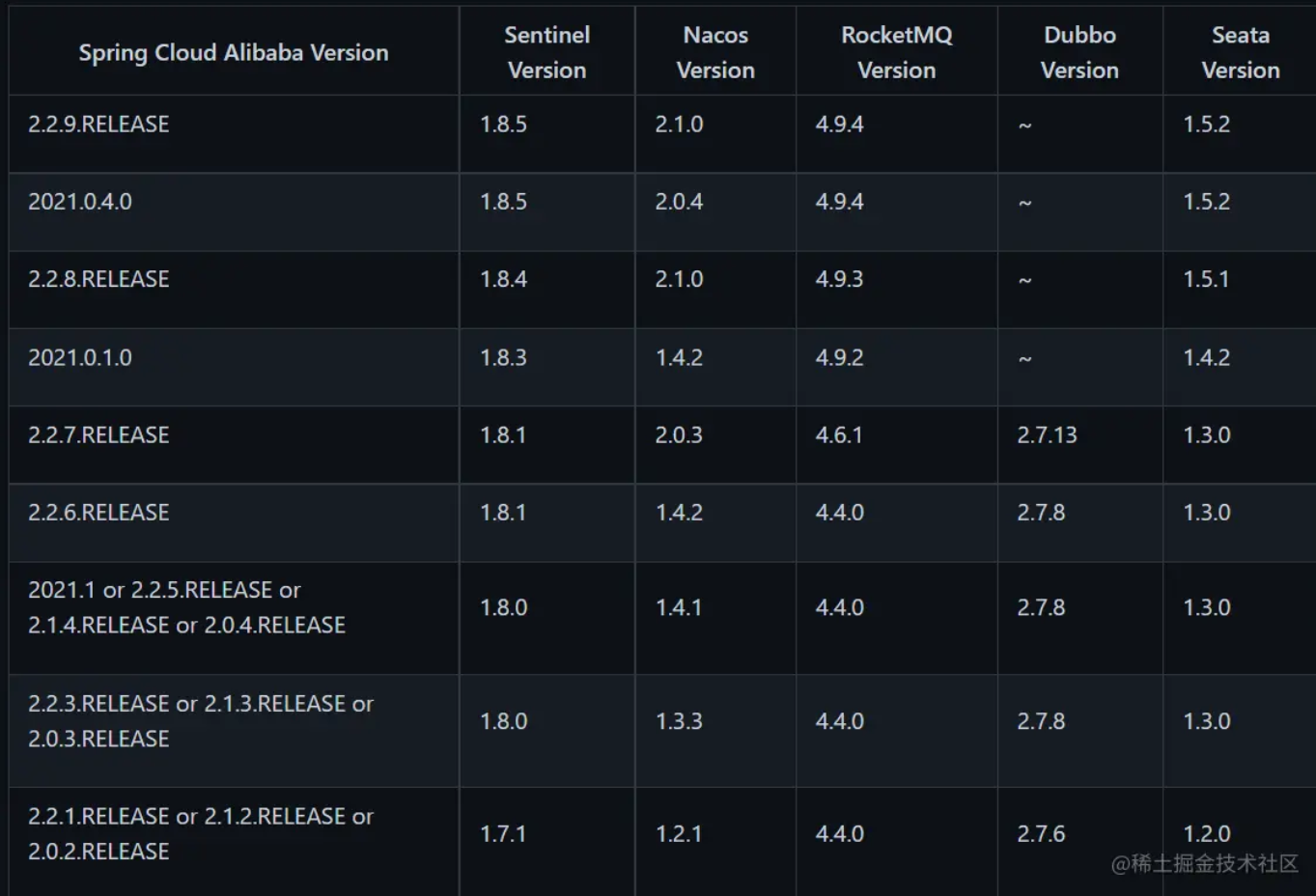Image resolution: width=1316 pixels, height=896 pixels.
Task: Select the 2021.0.1.0 version cell
Action: 80,357
